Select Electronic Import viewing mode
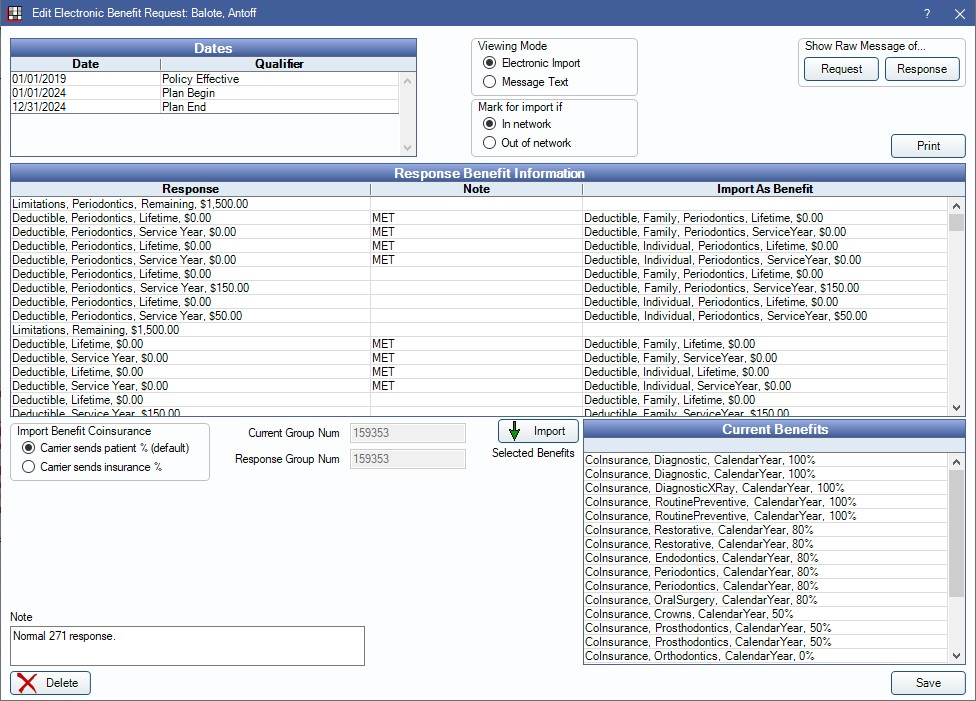The height and width of the screenshot is (701, 976). click(489, 63)
